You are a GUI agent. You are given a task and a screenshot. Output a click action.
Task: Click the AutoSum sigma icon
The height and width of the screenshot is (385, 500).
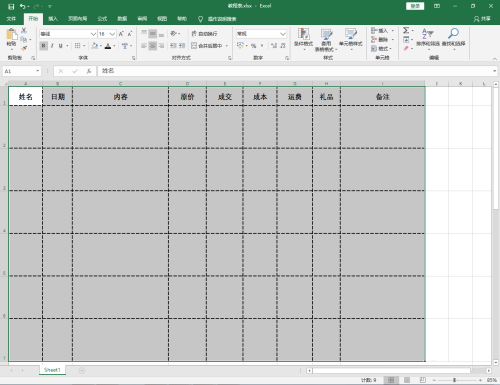pyautogui.click(x=406, y=30)
